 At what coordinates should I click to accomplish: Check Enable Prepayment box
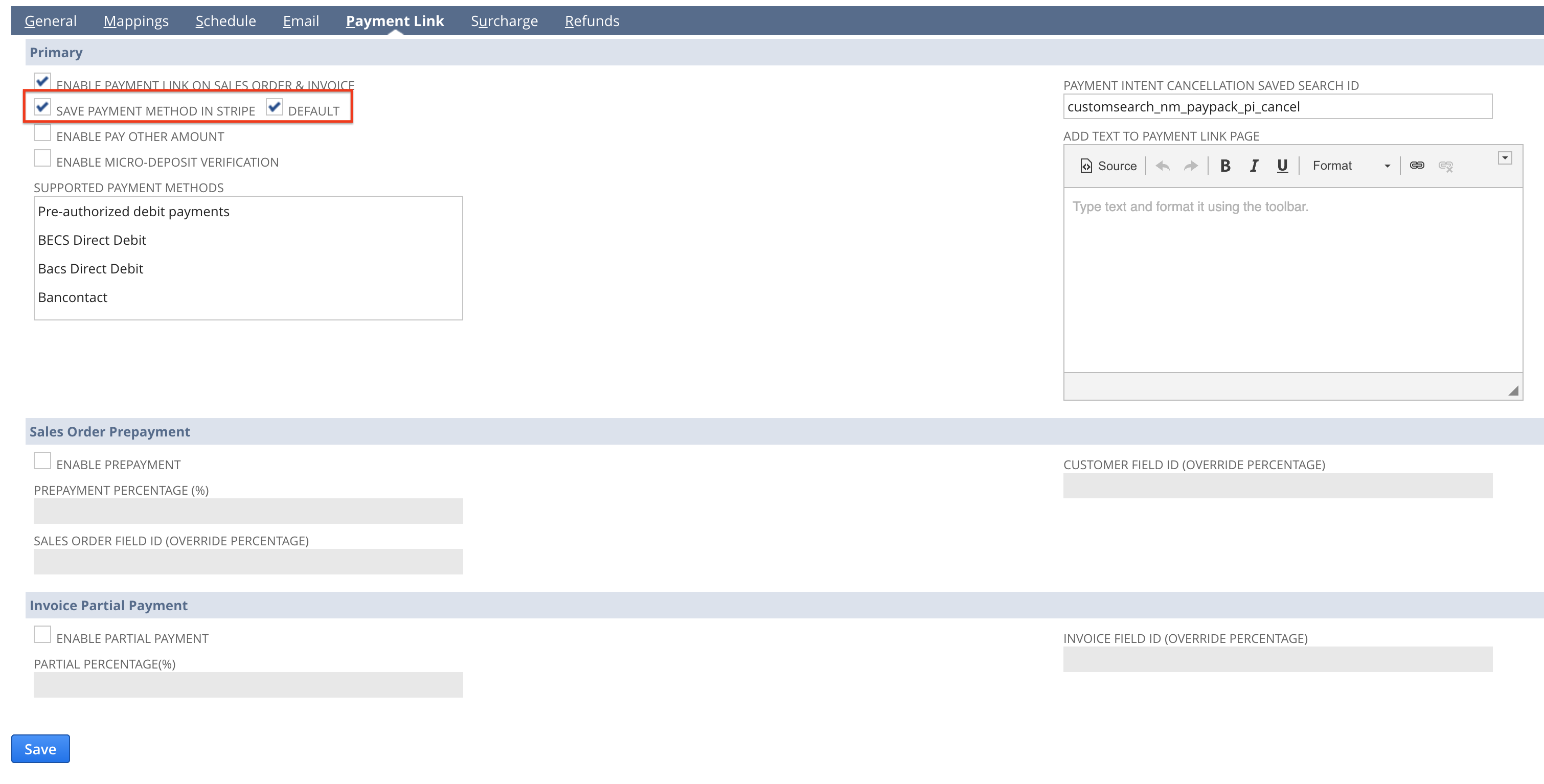42,461
